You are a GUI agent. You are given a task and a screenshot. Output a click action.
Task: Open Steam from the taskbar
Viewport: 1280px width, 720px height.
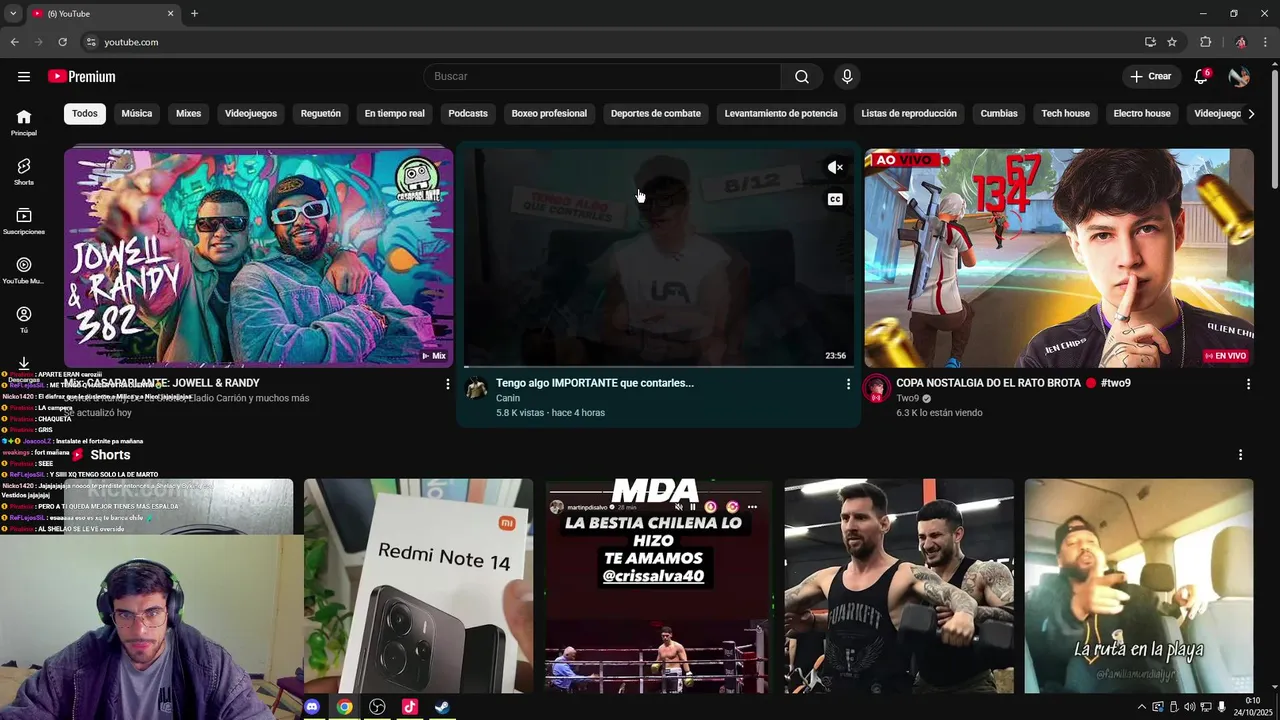(441, 707)
